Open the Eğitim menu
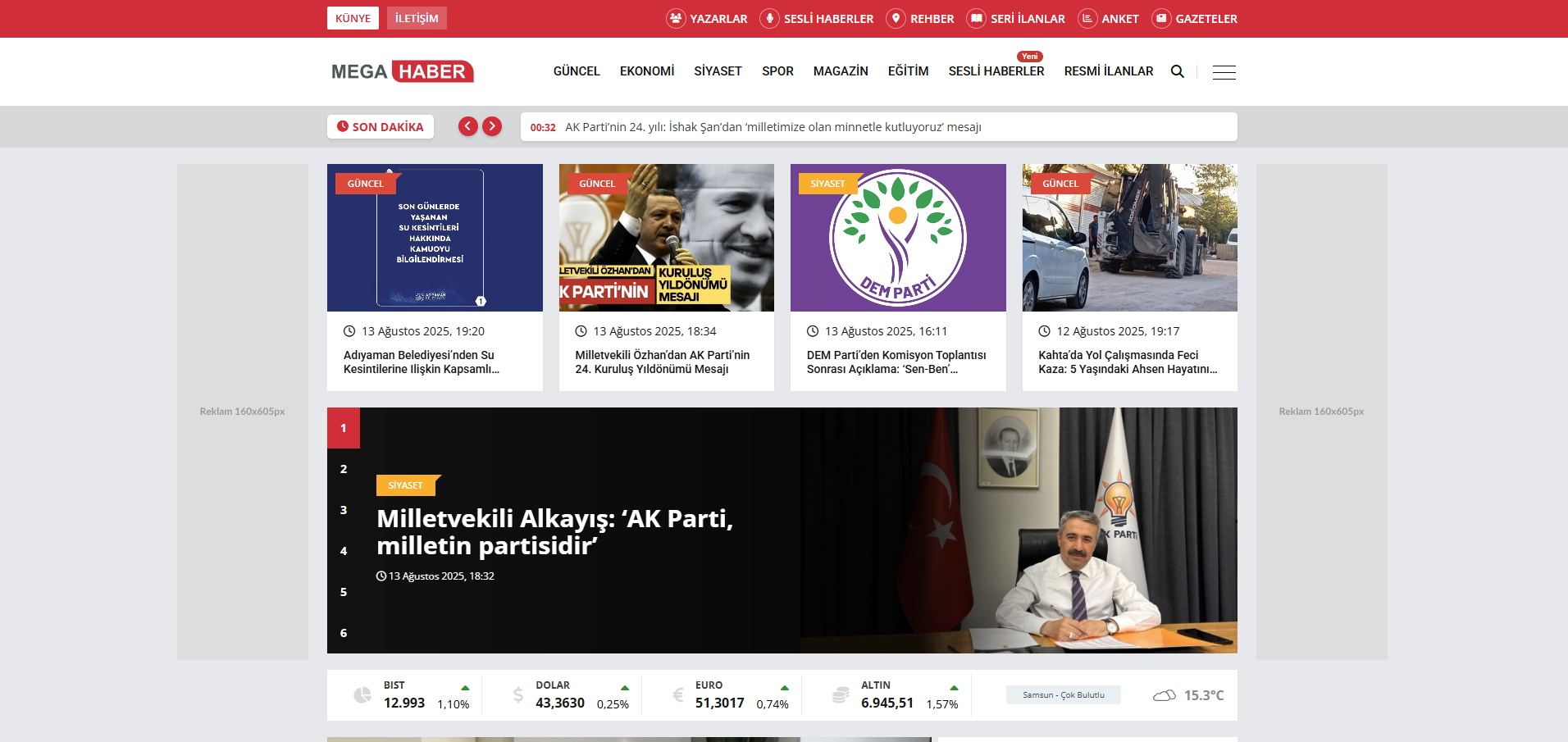This screenshot has height=742, width=1568. point(909,71)
